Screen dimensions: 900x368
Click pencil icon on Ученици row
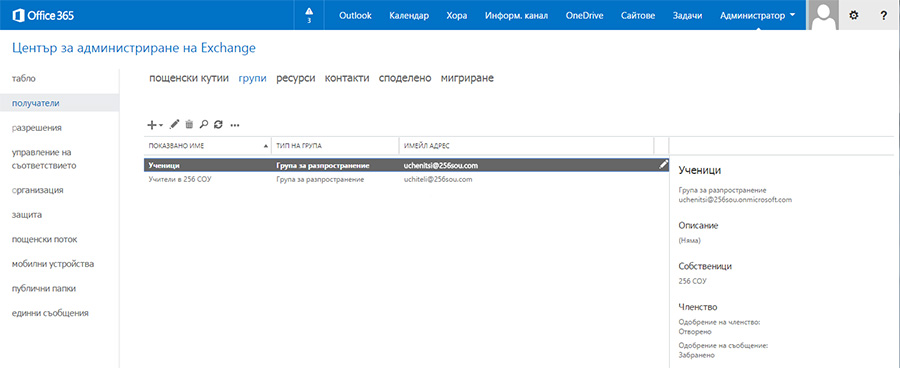[x=663, y=165]
